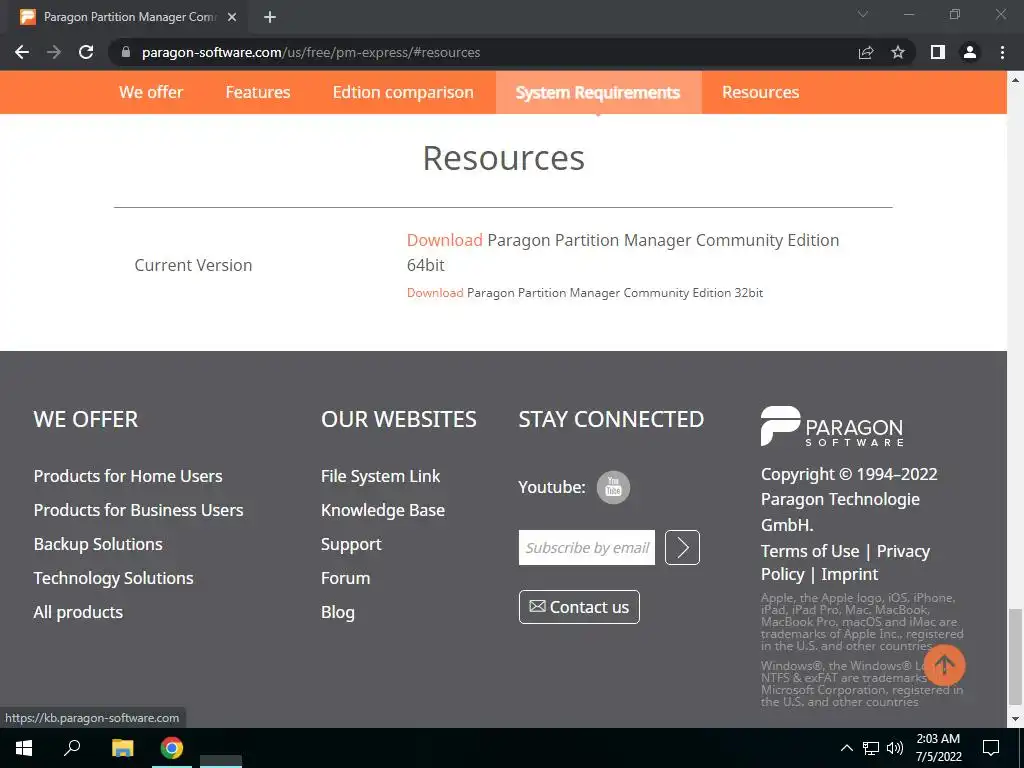Open File Explorer from taskbar
1024x768 pixels.
pos(122,748)
